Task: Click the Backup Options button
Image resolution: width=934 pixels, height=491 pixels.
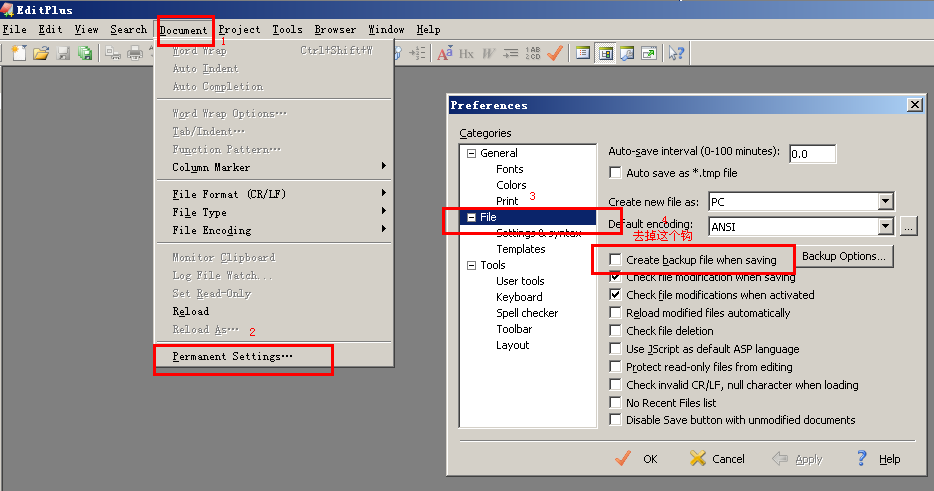Action: [x=843, y=257]
